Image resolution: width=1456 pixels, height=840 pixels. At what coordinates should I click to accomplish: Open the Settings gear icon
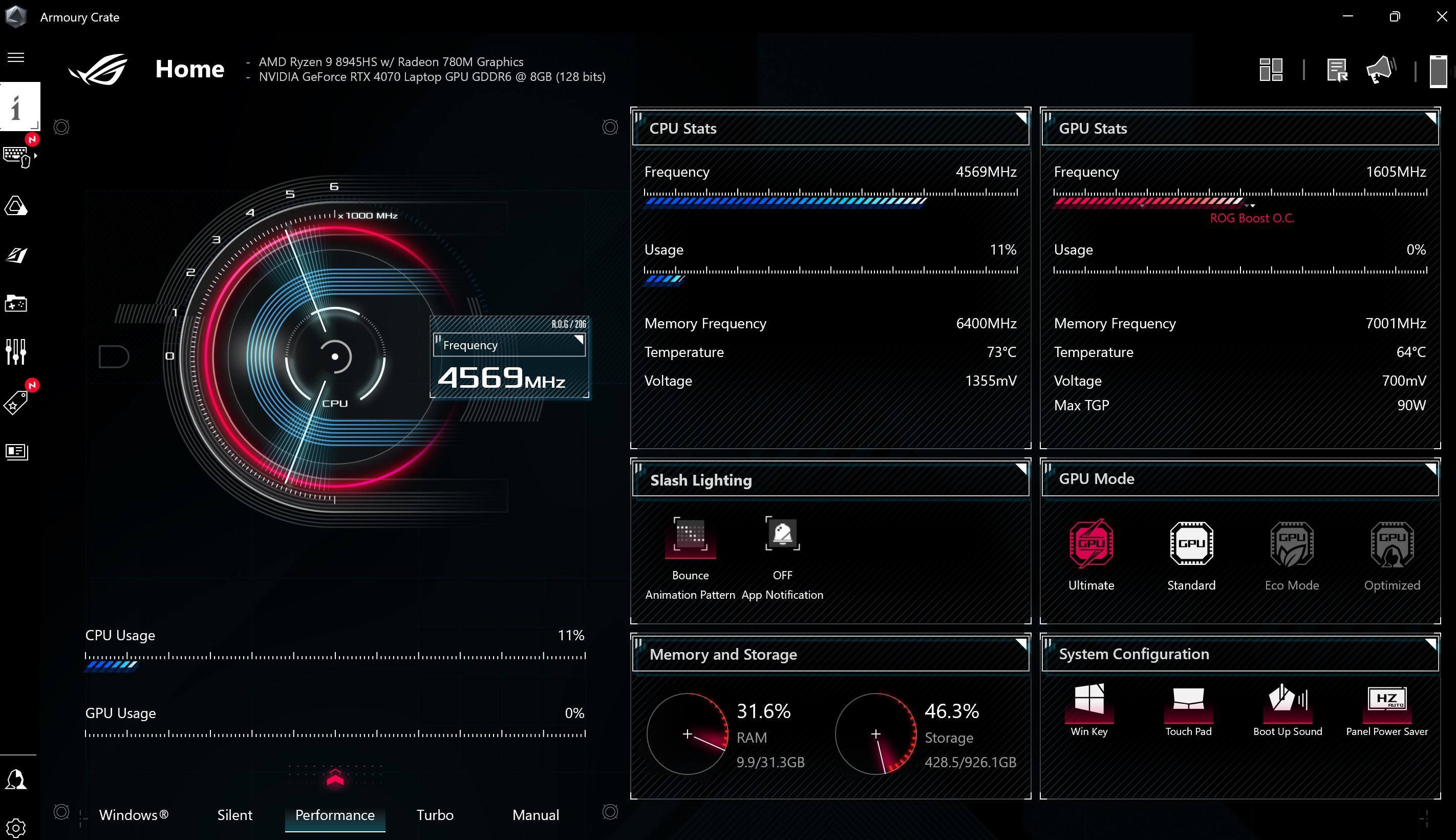tap(16, 828)
